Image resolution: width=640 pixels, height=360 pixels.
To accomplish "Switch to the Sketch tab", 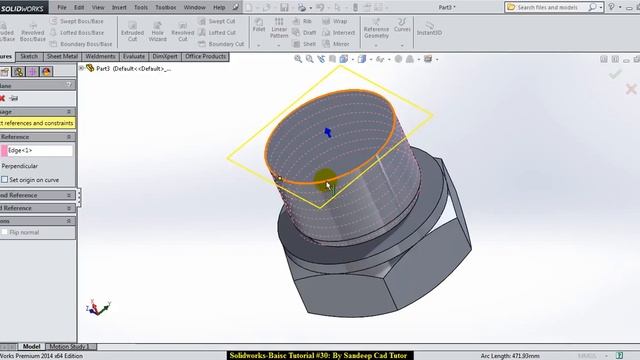I will pyautogui.click(x=29, y=56).
